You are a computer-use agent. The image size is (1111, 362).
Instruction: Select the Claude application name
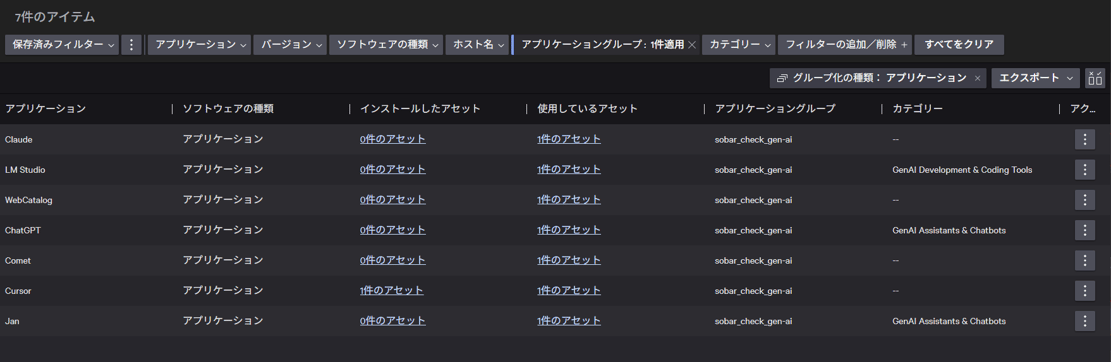click(19, 140)
